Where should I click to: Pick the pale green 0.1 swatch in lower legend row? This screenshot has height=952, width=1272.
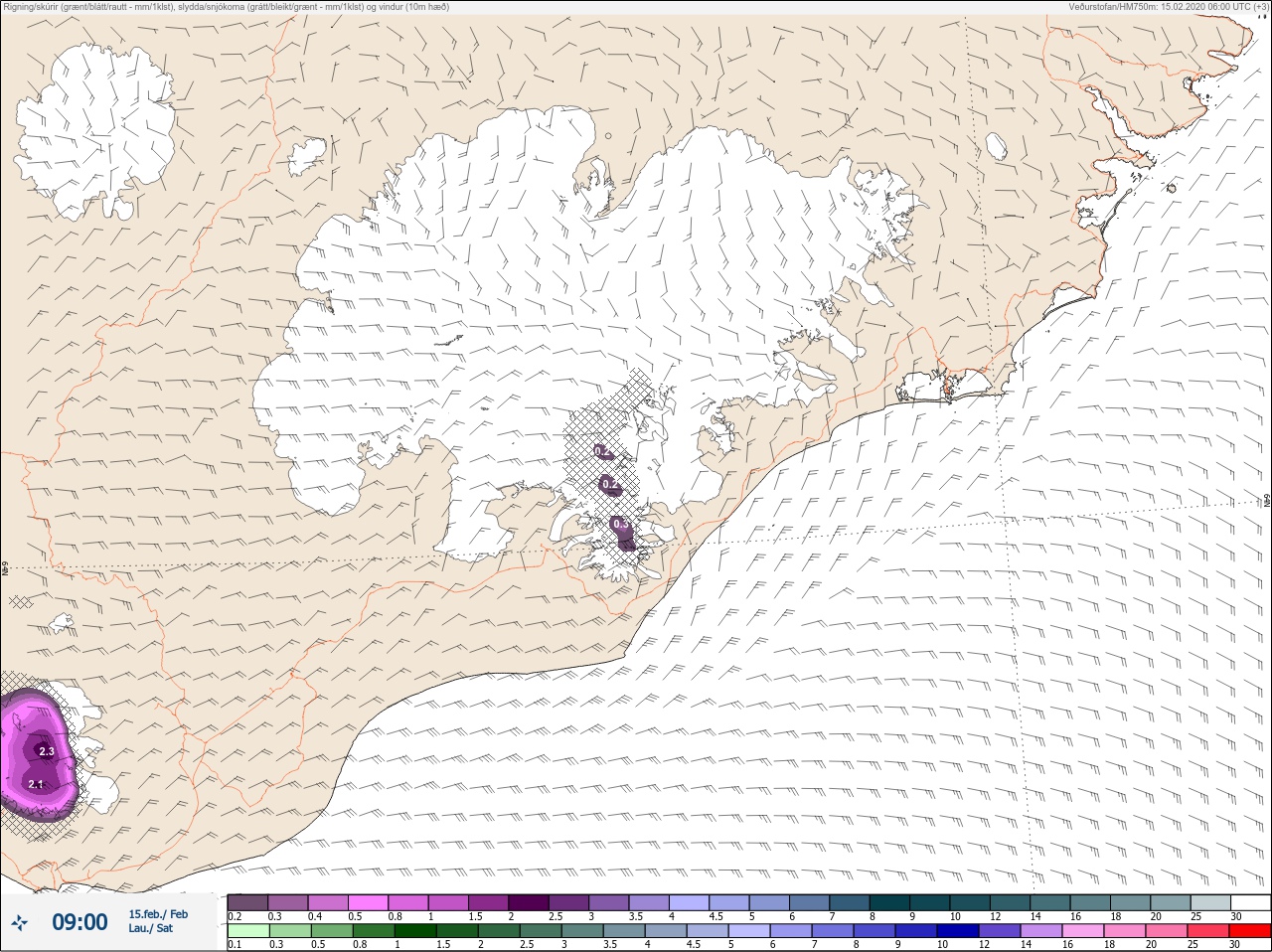(248, 931)
